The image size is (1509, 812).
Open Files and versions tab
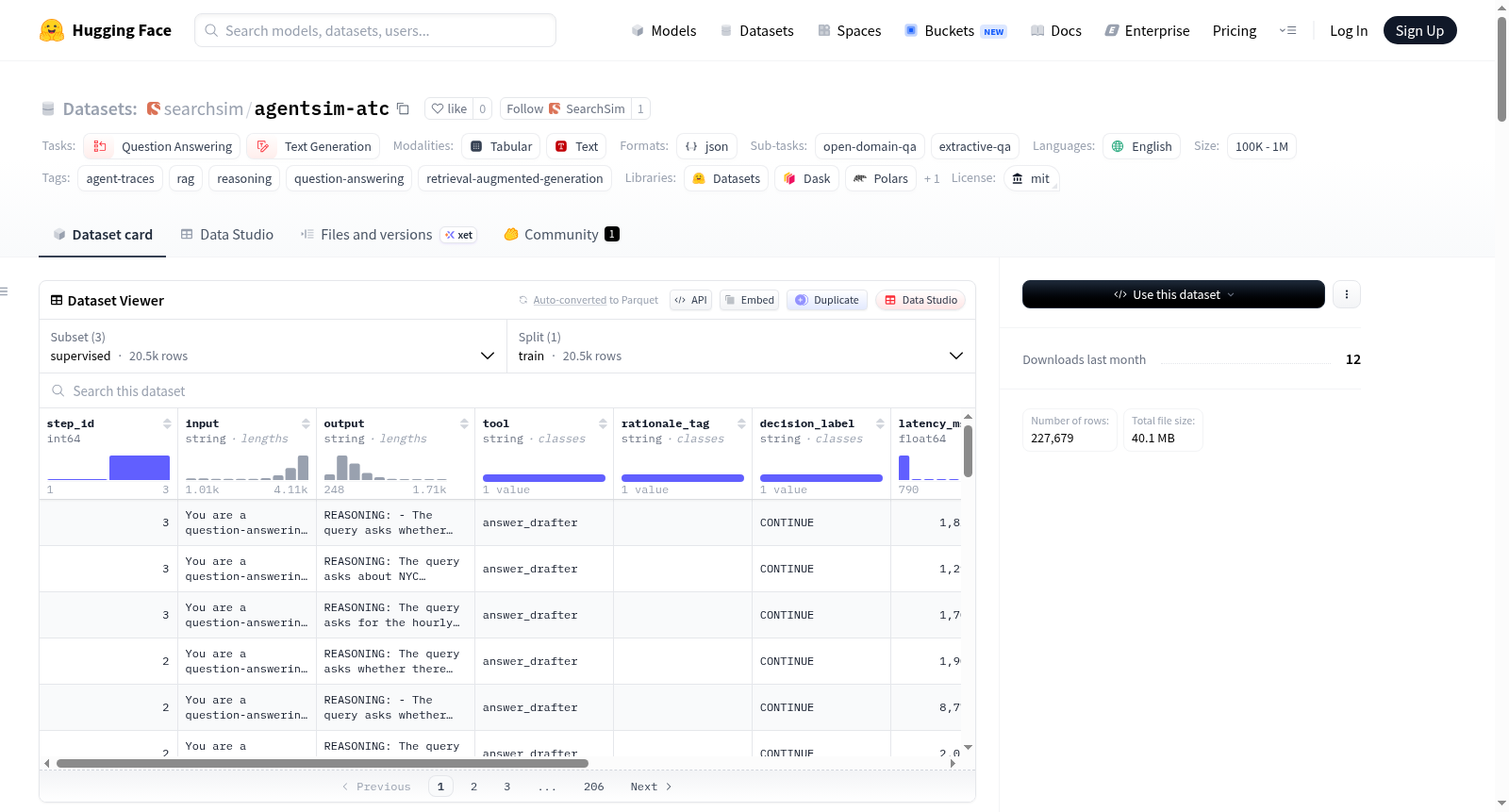[388, 235]
